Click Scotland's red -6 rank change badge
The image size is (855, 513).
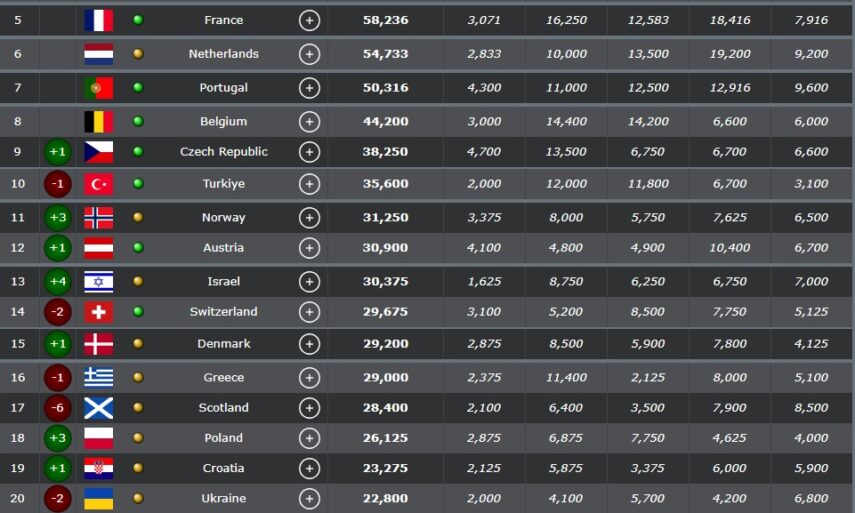tap(58, 408)
